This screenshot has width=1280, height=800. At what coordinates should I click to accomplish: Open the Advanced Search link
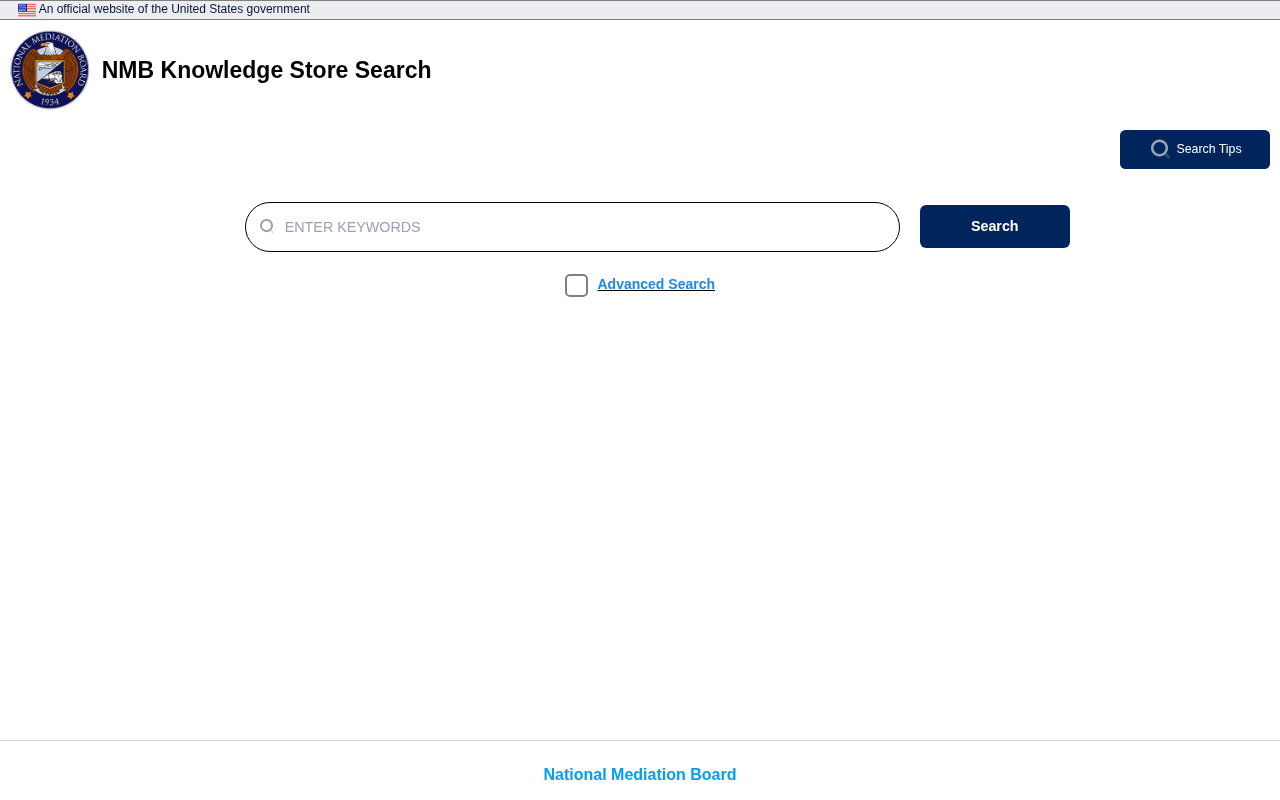click(x=656, y=284)
